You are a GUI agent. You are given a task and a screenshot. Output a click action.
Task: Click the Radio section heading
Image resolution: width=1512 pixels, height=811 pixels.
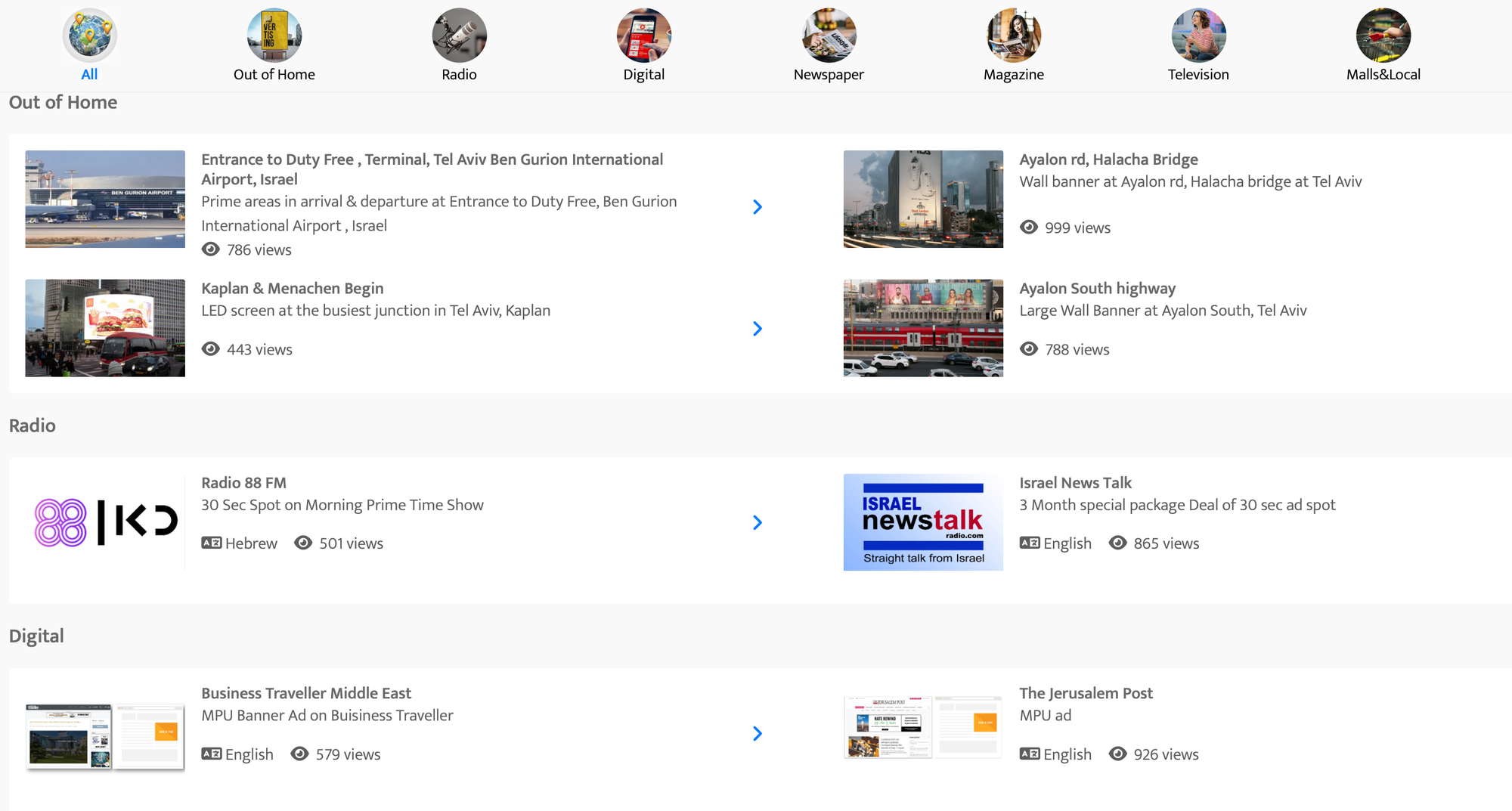pyautogui.click(x=33, y=426)
